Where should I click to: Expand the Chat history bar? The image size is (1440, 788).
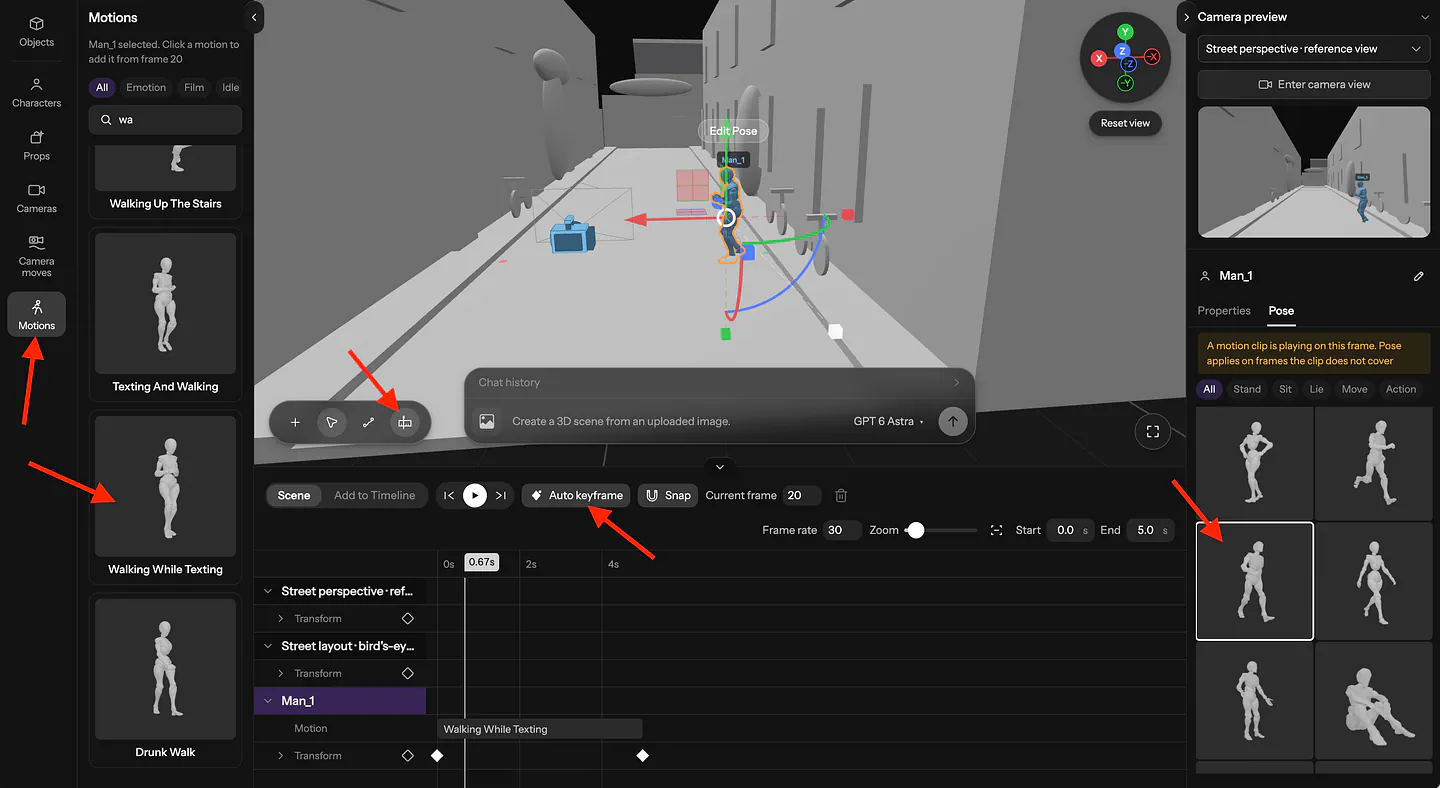click(x=719, y=382)
